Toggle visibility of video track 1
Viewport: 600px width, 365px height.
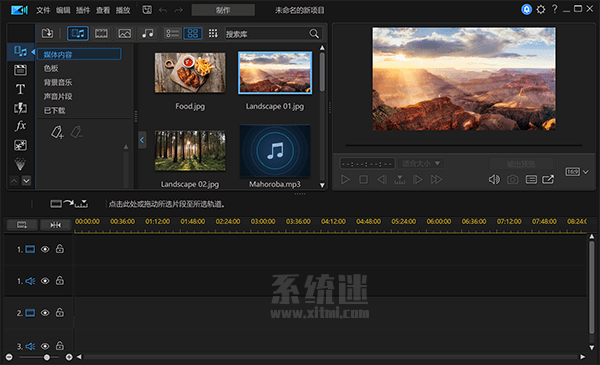pos(45,249)
